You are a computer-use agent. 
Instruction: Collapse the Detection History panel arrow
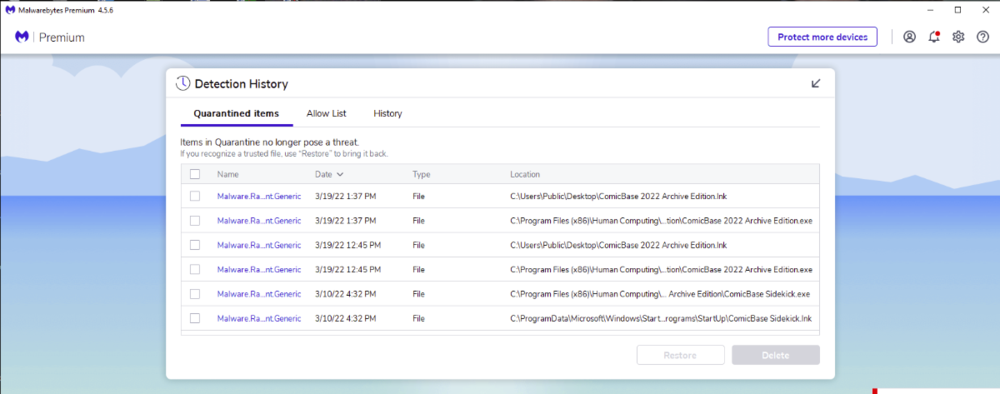click(x=816, y=84)
